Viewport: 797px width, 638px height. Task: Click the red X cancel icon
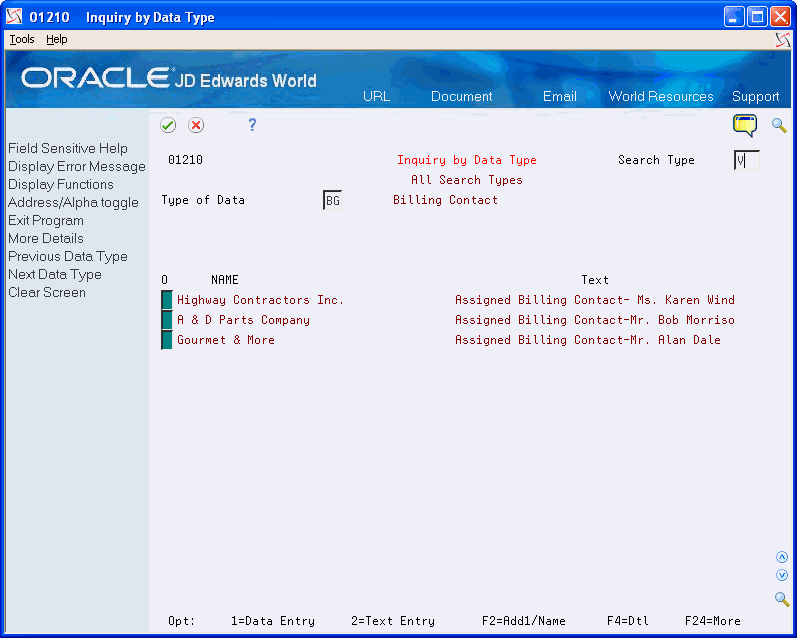[x=196, y=125]
